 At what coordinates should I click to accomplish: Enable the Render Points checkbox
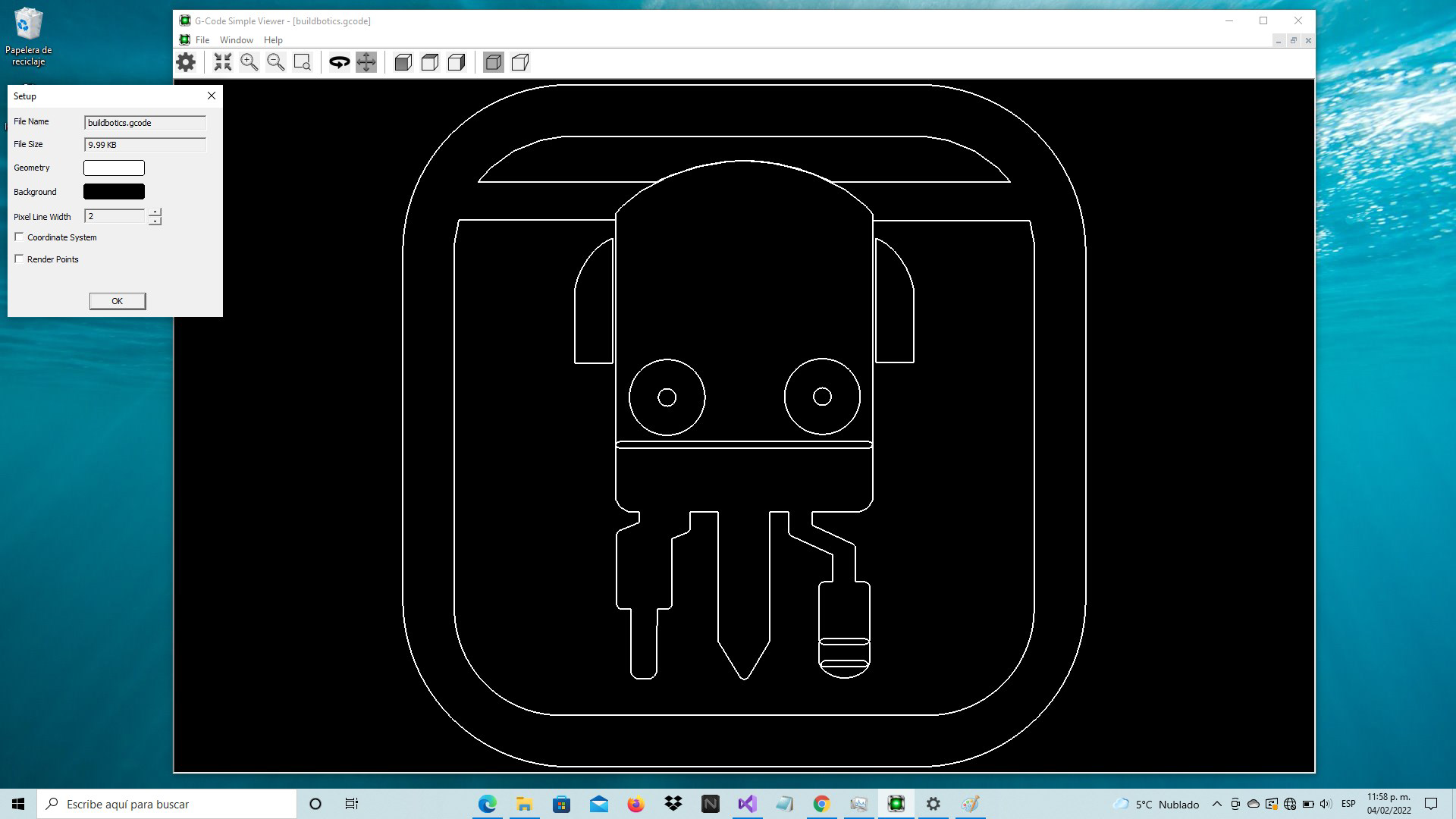19,259
